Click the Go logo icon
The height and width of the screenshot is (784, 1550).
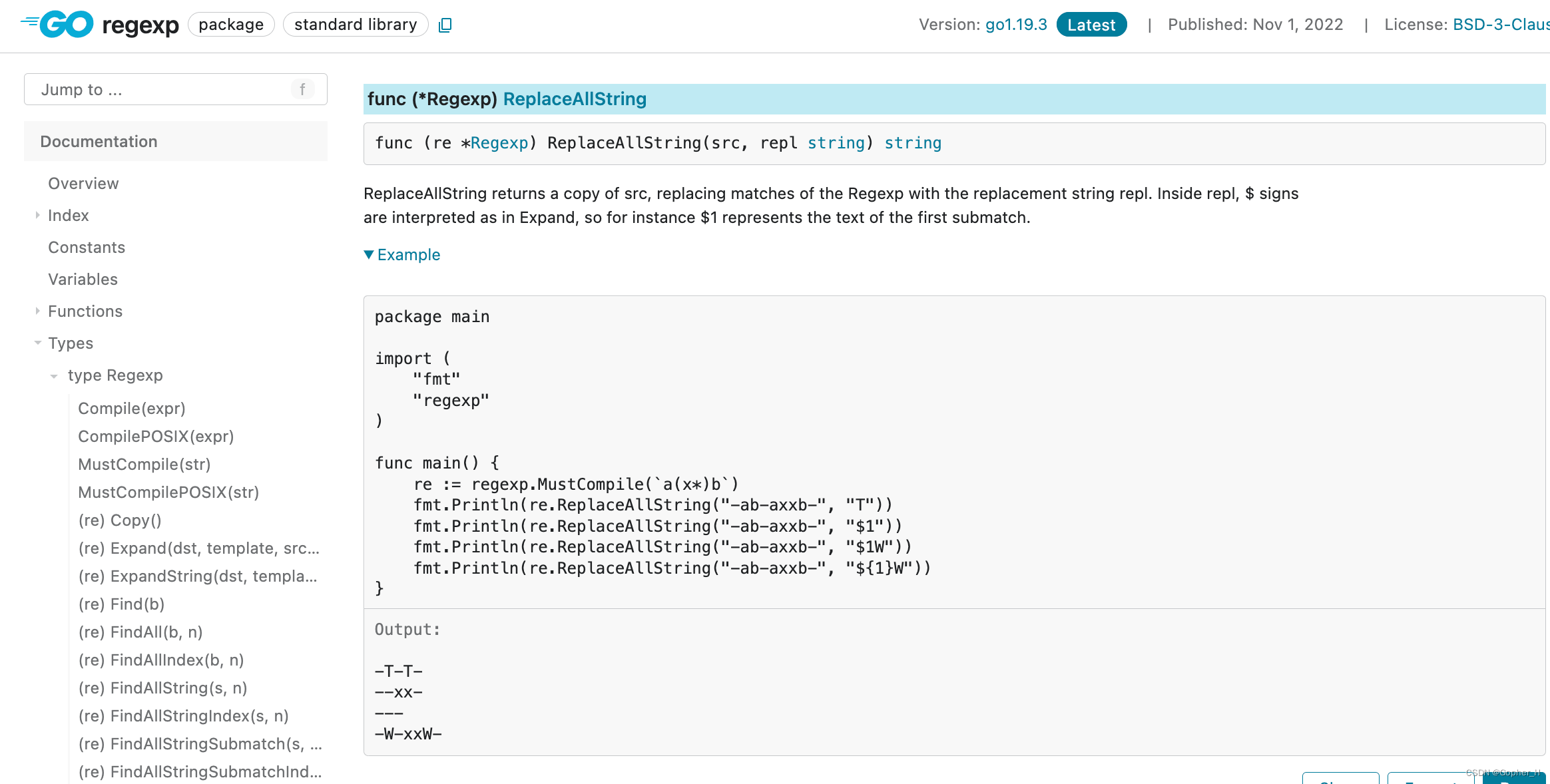click(x=57, y=25)
